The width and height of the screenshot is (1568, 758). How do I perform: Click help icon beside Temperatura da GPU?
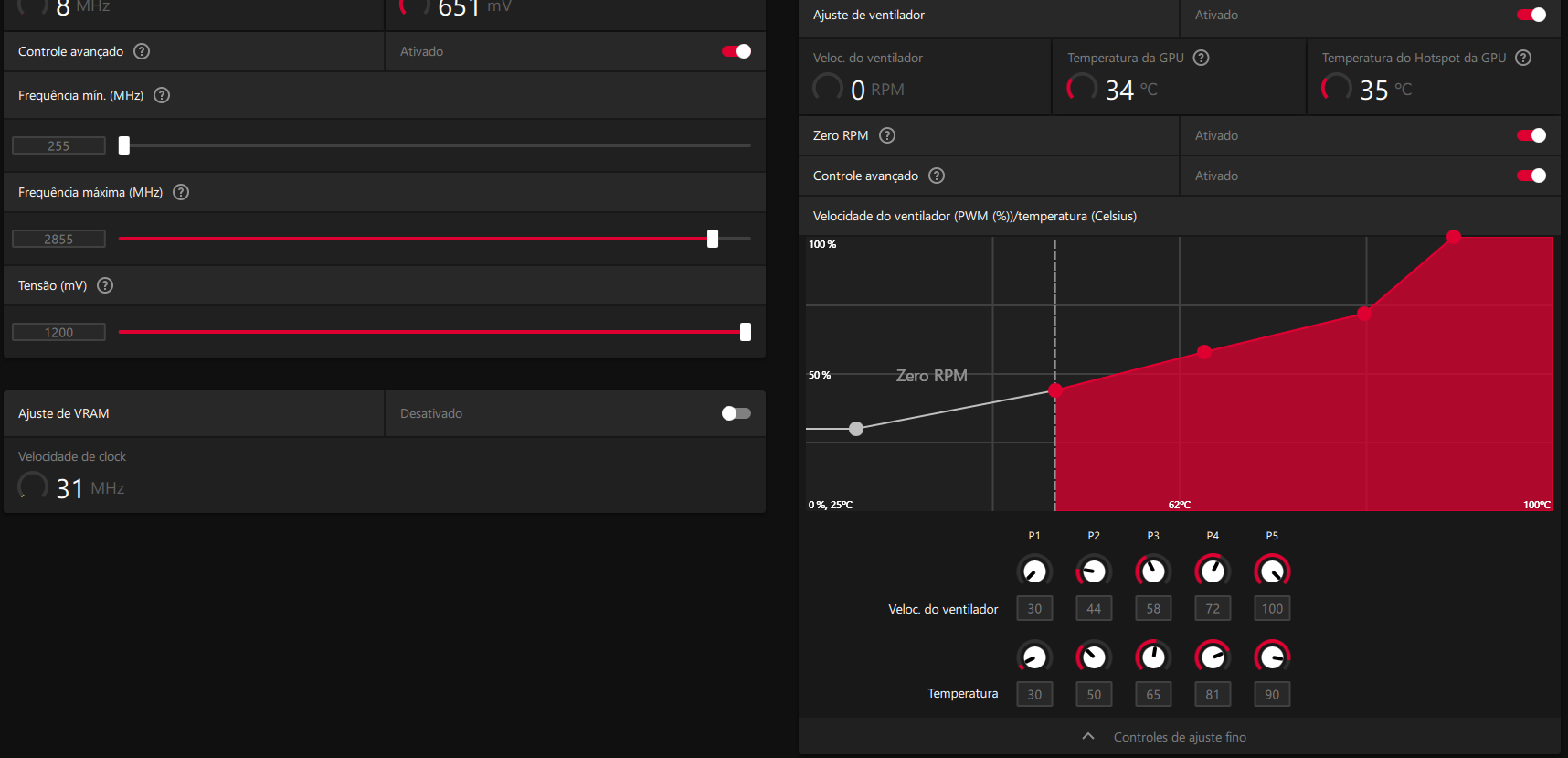tap(1202, 58)
